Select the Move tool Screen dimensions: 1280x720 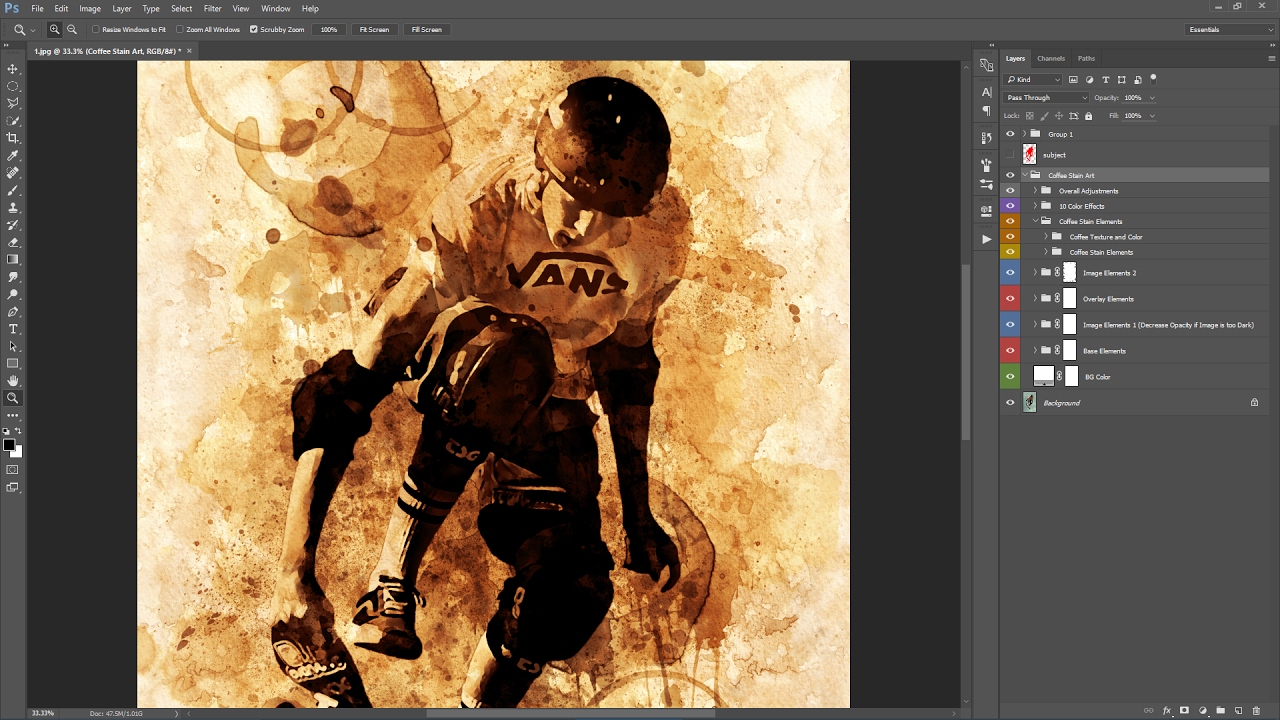(13, 69)
